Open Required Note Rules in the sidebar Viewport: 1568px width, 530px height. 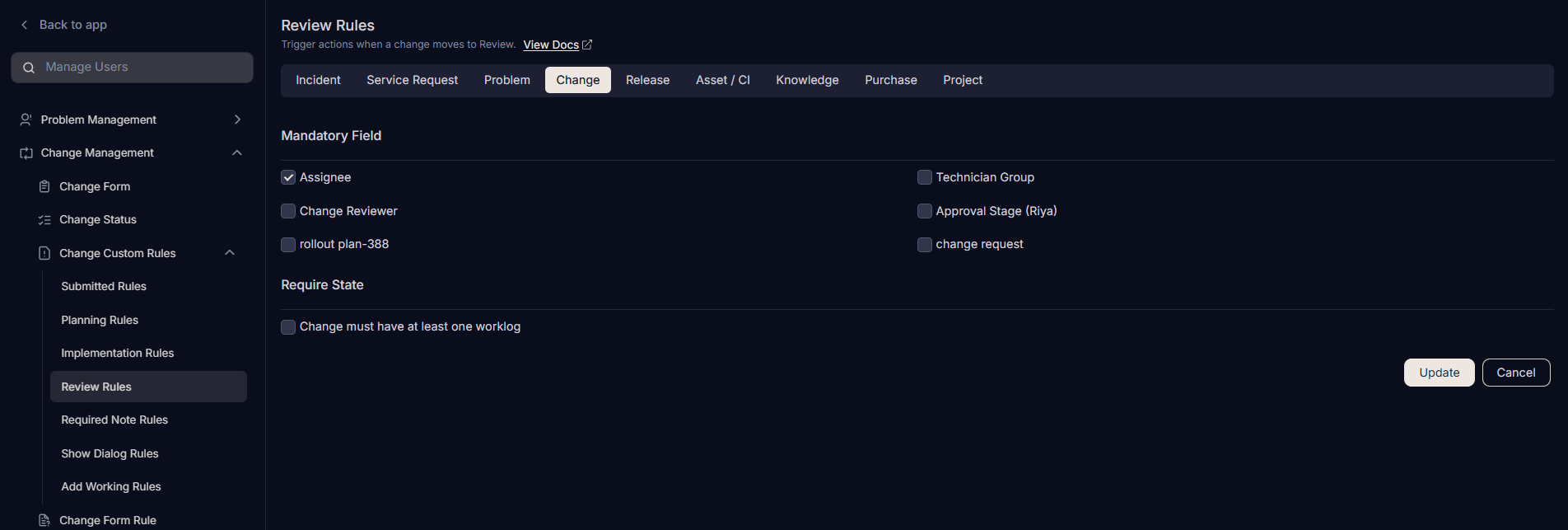[114, 420]
